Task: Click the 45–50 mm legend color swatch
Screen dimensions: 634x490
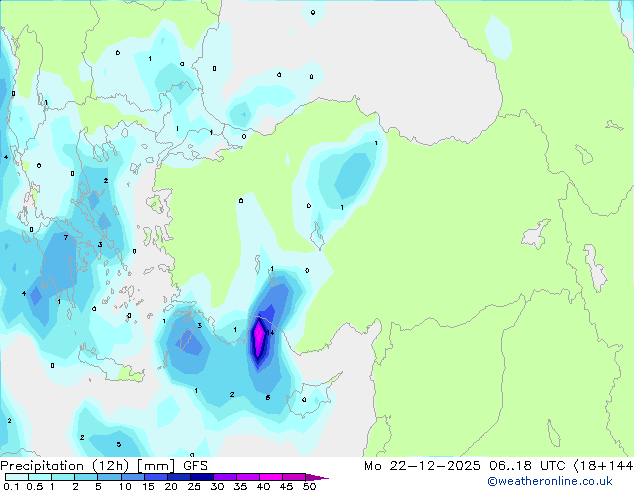Action: point(294,477)
